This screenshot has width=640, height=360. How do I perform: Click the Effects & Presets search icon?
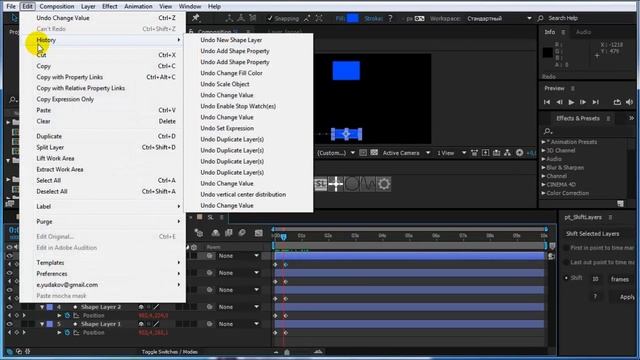pyautogui.click(x=548, y=131)
